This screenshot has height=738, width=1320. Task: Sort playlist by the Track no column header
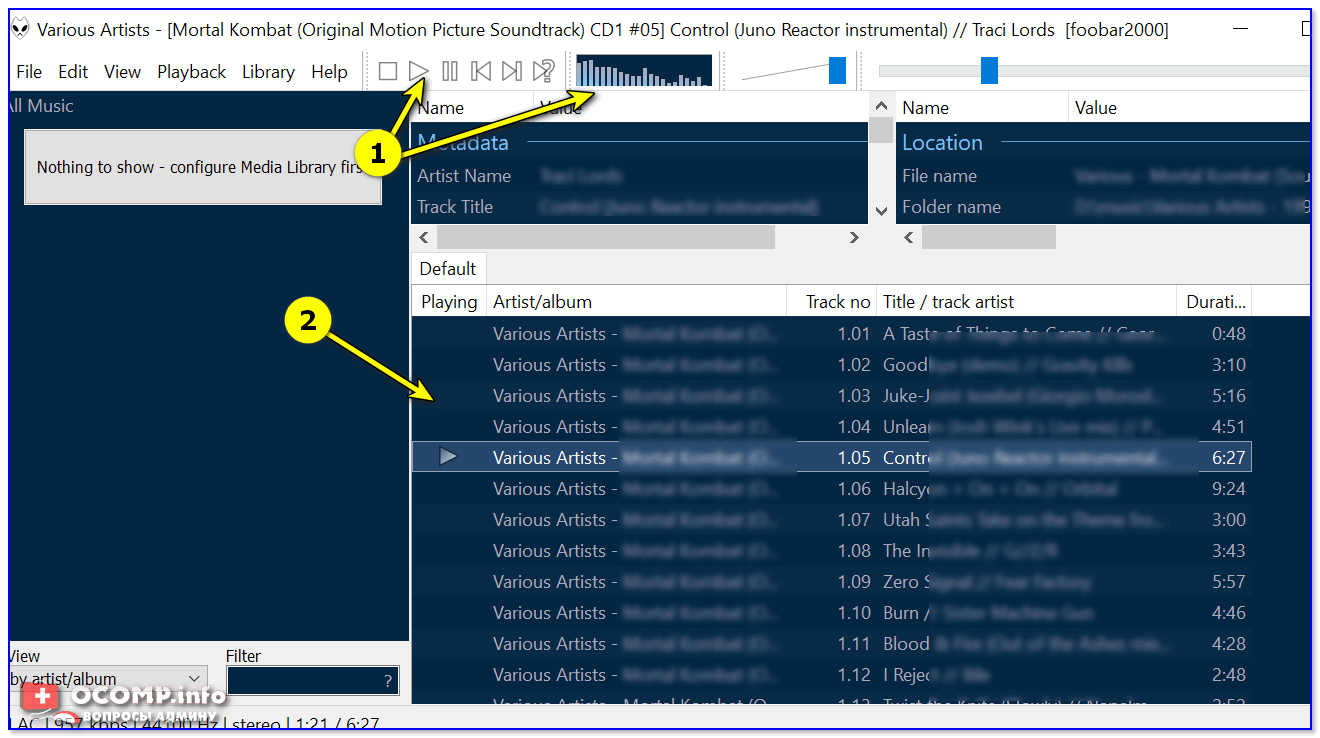[837, 302]
